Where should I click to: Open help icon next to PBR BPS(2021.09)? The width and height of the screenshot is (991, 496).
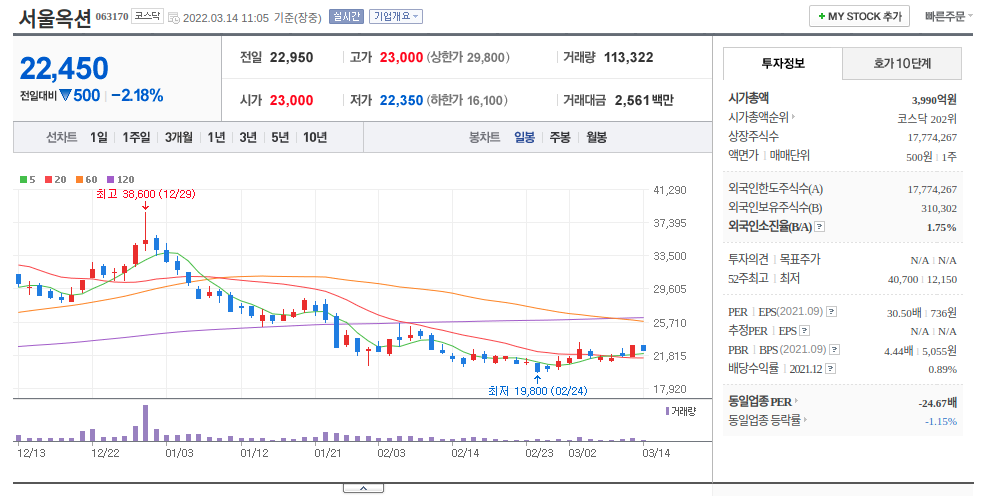[834, 350]
